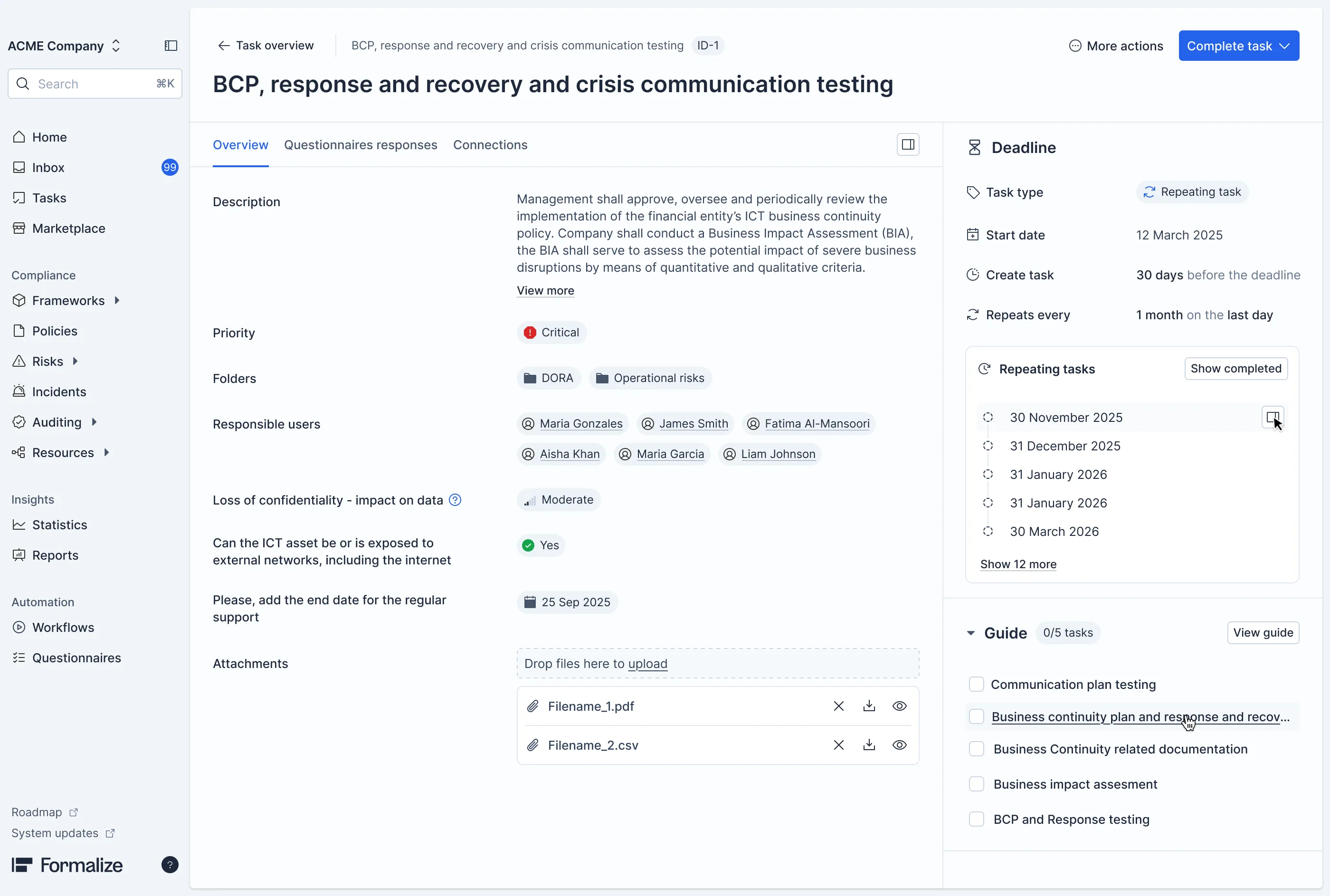Click the Moderate impact level badge
This screenshot has height=896, width=1330.
pyautogui.click(x=559, y=499)
